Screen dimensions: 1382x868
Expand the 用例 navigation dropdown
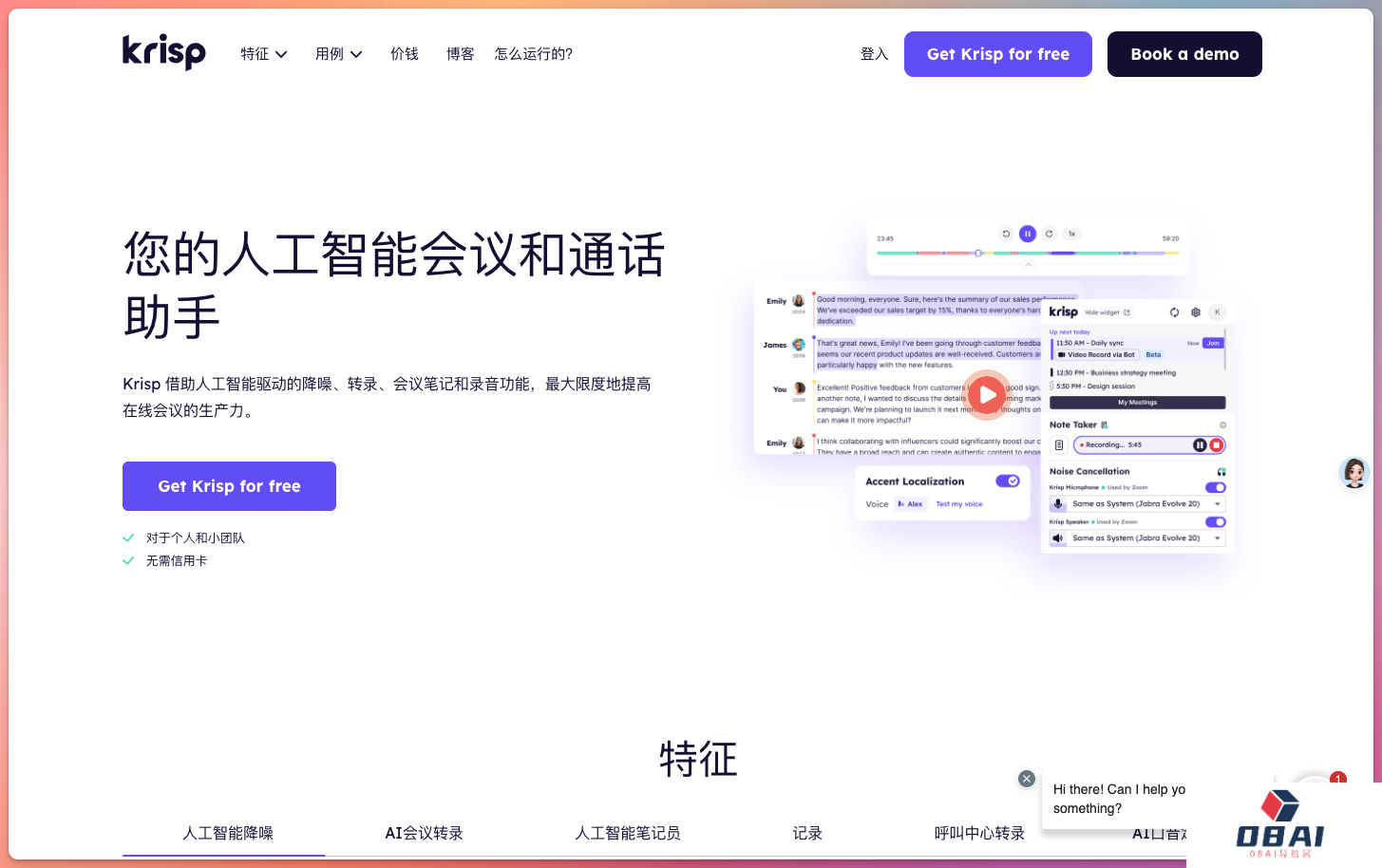339,54
